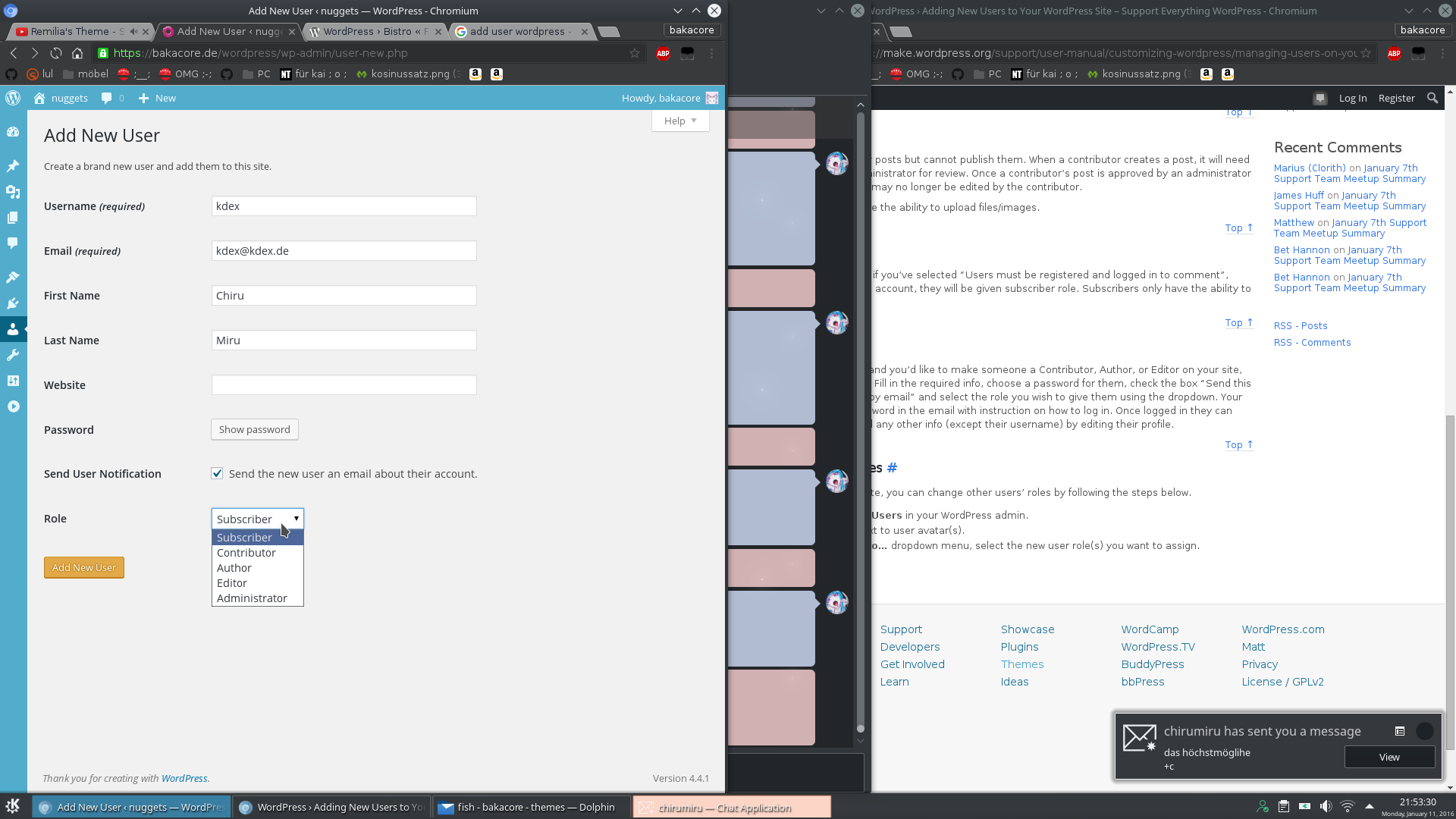The width and height of the screenshot is (1456, 819).
Task: Click into the empty Website field
Action: coord(344,385)
